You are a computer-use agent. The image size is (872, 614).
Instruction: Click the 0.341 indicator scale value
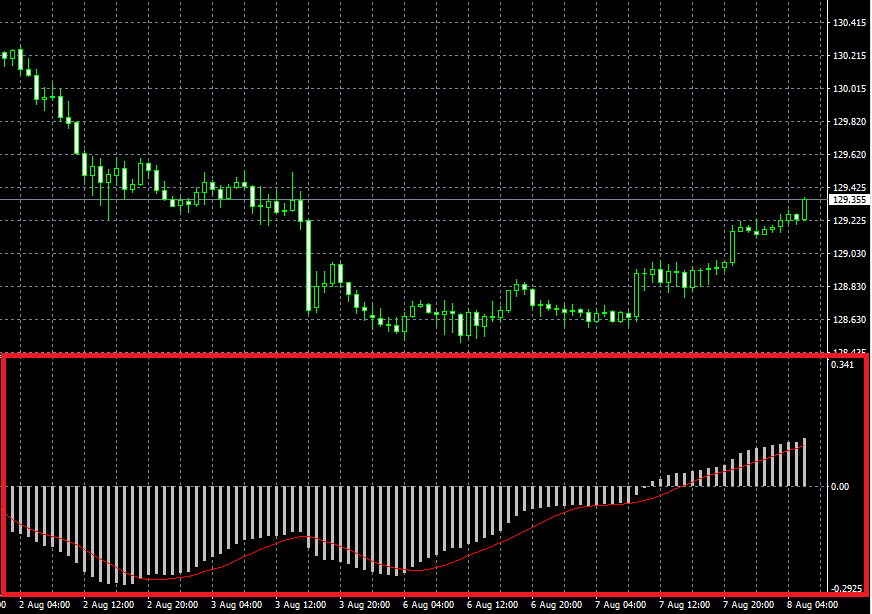842,365
